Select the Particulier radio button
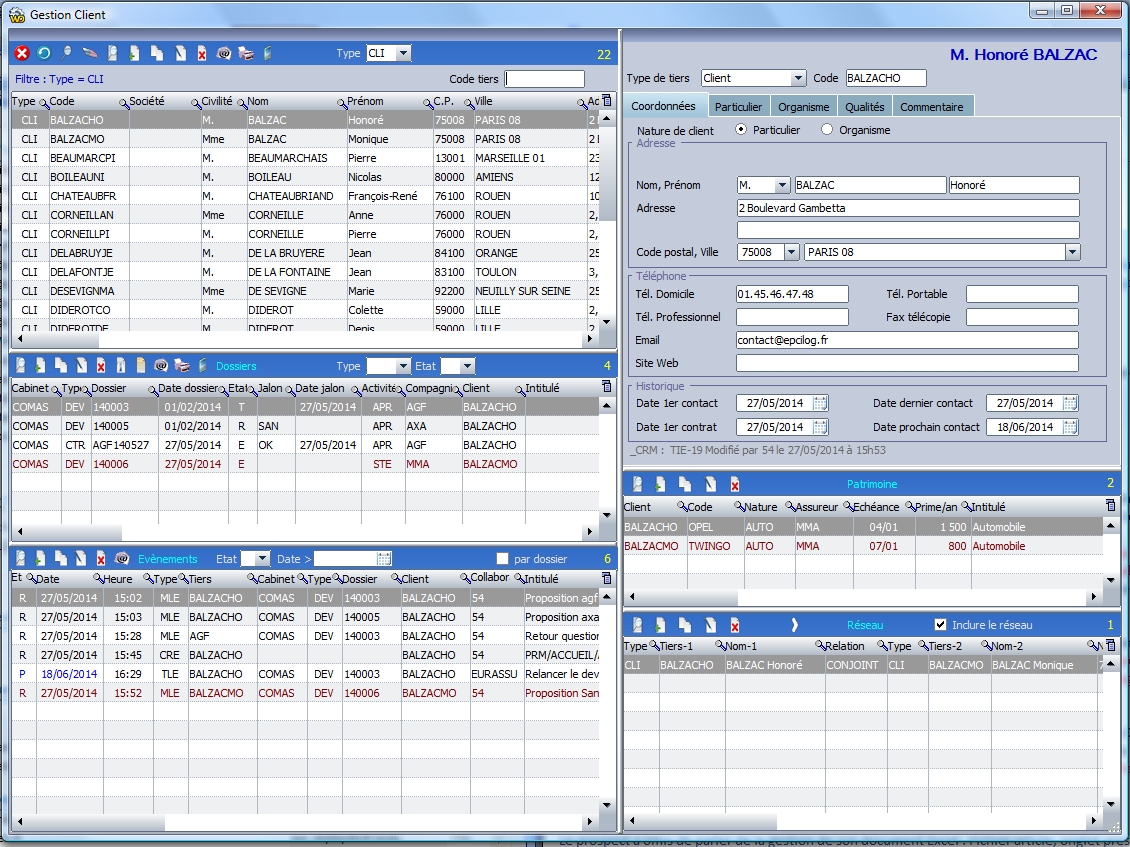Viewport: 1130px width, 847px height. [x=741, y=130]
